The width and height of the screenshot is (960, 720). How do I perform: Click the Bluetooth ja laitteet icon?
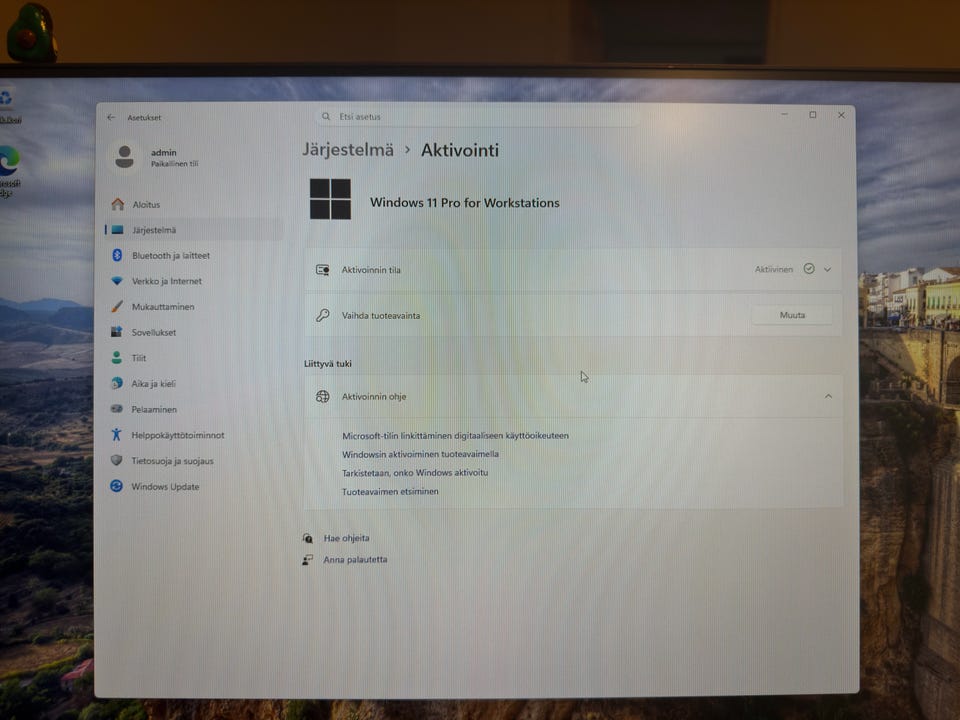117,255
